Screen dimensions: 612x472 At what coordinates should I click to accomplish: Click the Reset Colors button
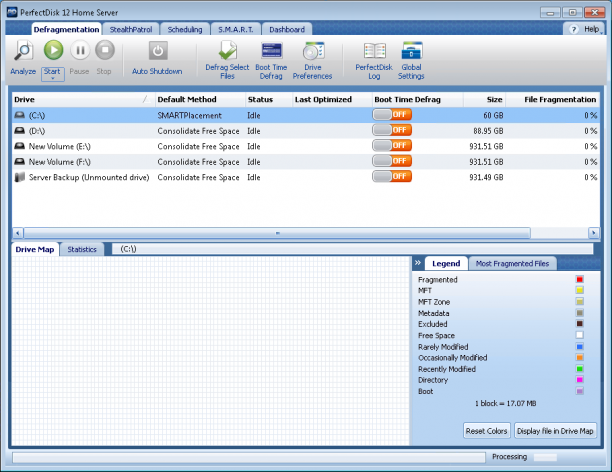coord(486,431)
